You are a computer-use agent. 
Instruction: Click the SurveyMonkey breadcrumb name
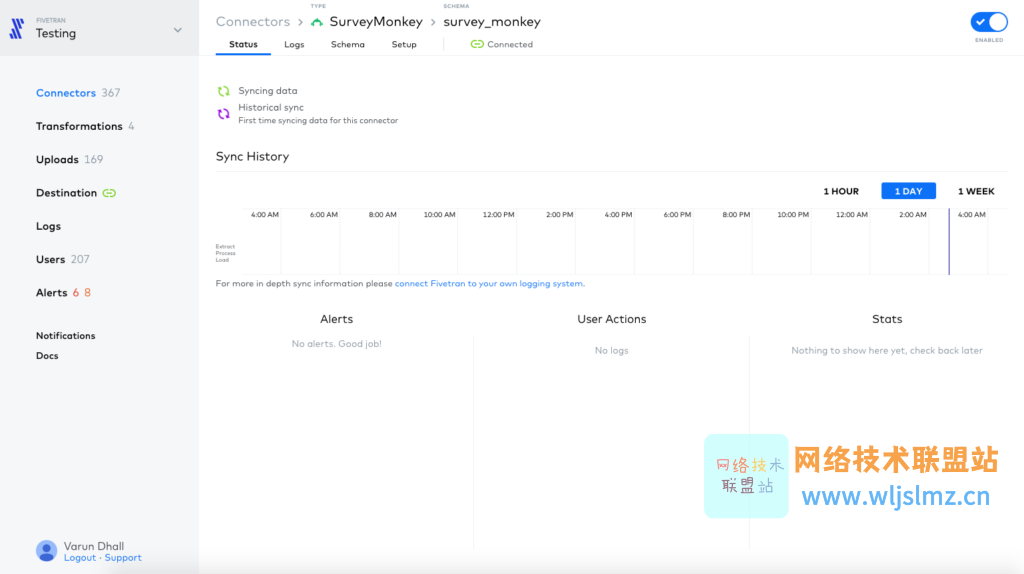coord(376,22)
